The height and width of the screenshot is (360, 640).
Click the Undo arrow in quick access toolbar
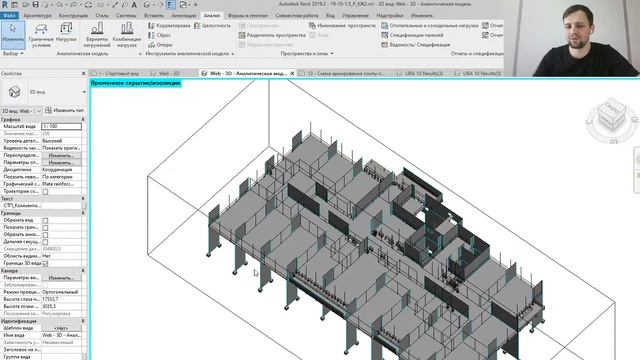pyautogui.click(x=60, y=4)
